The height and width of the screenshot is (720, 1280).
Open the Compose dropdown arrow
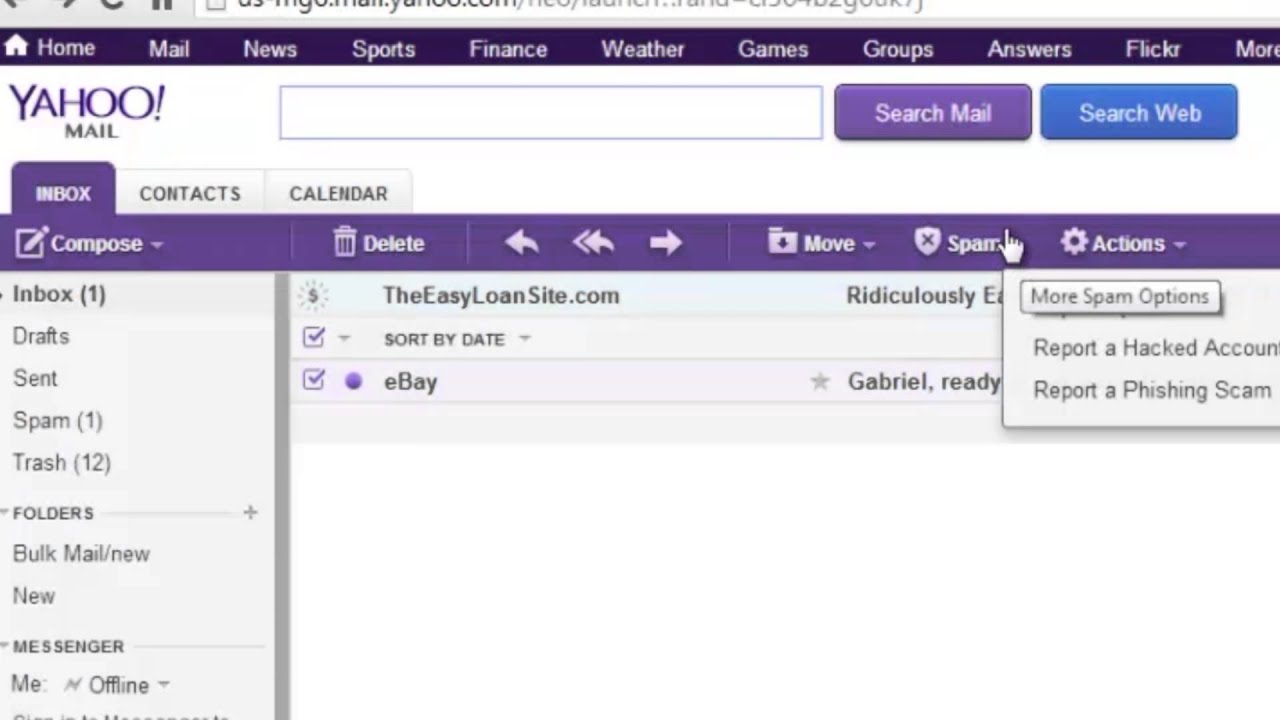157,244
